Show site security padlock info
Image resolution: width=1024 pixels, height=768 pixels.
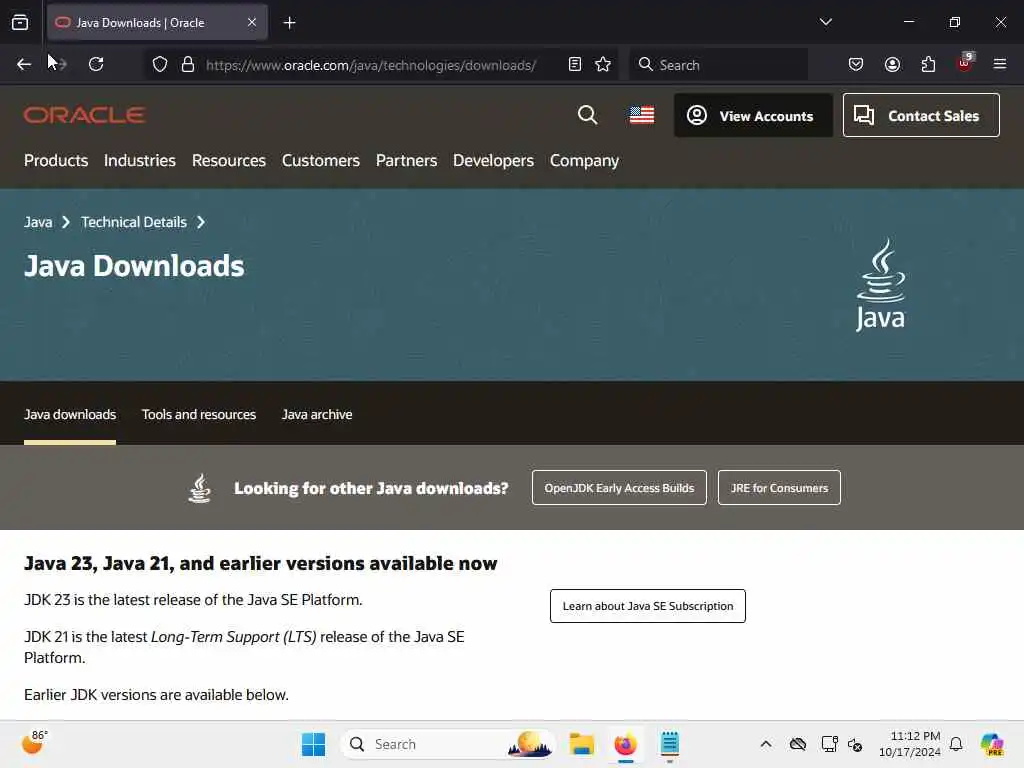coord(187,64)
